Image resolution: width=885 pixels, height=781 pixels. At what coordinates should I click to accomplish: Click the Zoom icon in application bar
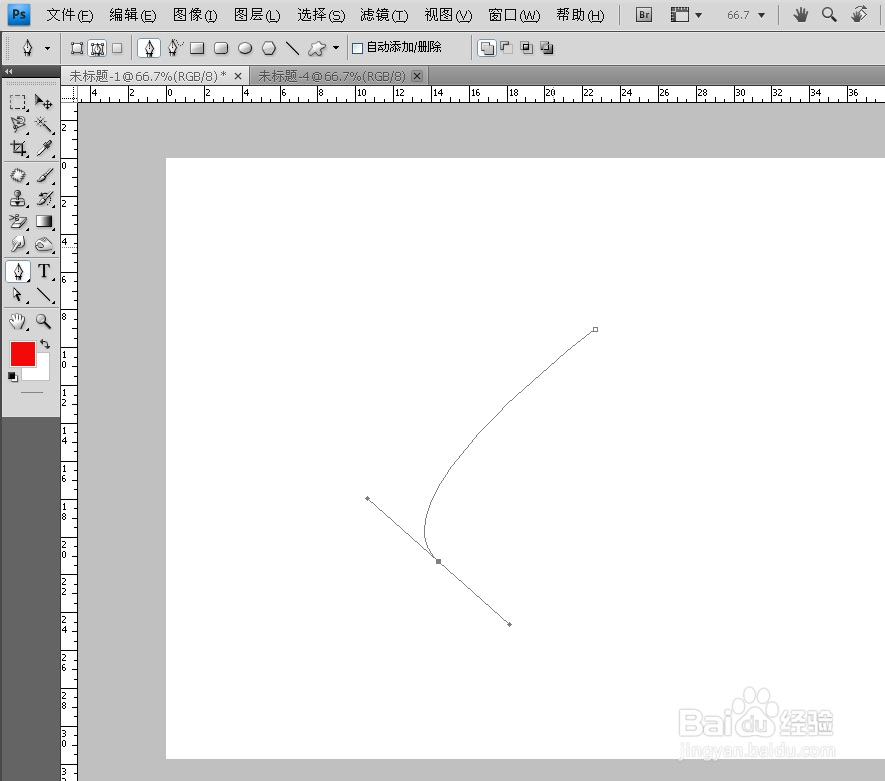[829, 15]
